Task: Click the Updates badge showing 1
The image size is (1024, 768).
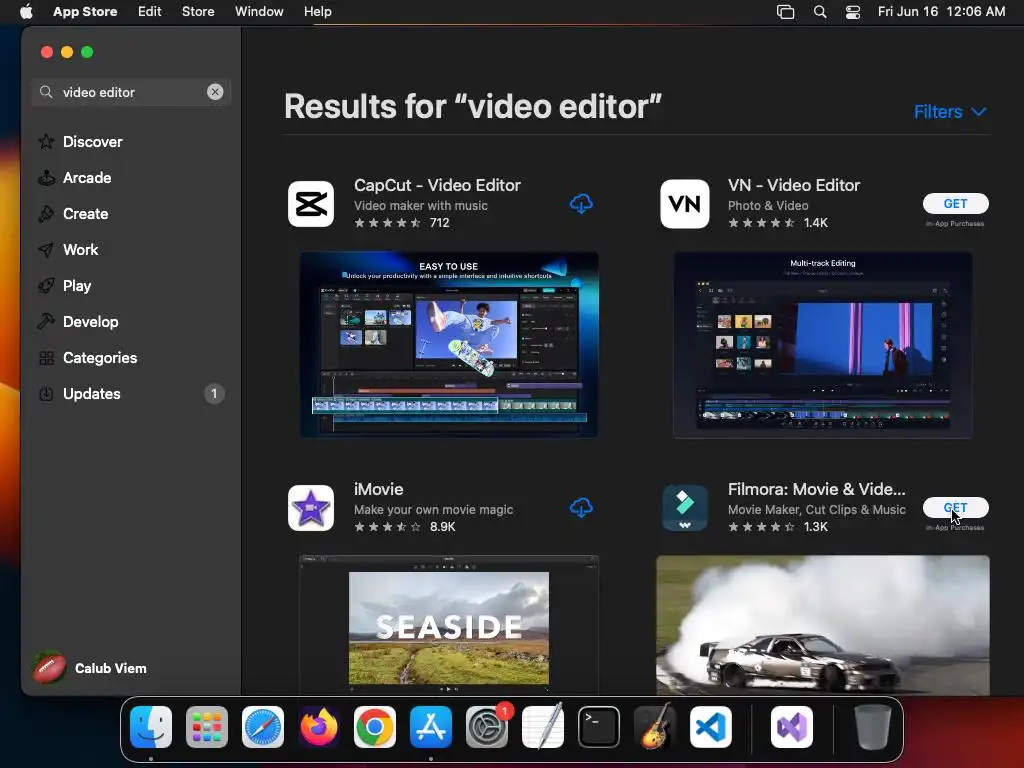Action: click(214, 394)
